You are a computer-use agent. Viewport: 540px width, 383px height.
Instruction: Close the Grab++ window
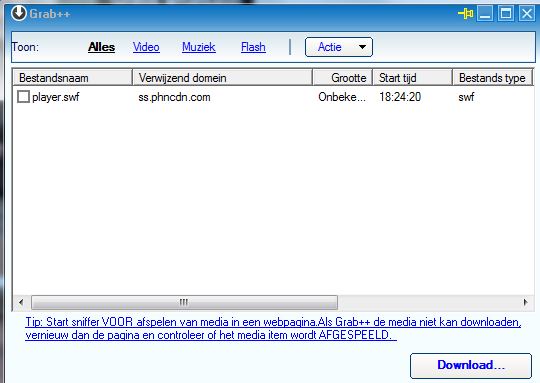[527, 14]
